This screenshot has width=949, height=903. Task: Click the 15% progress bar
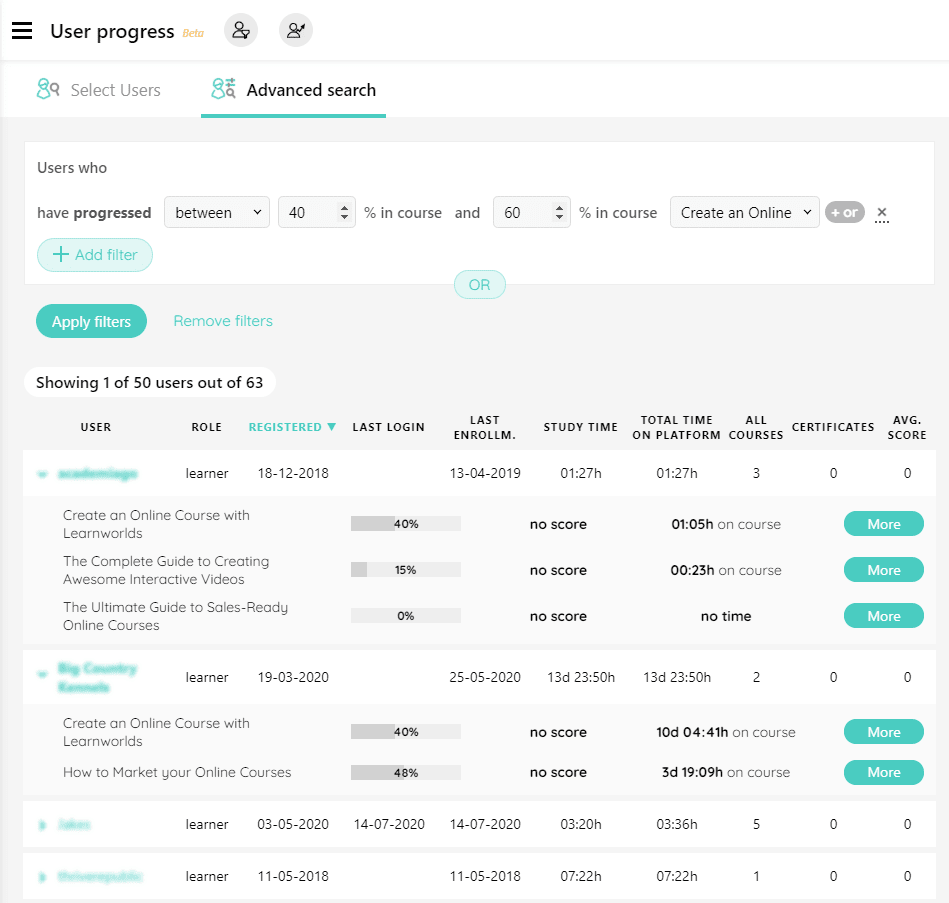point(405,570)
